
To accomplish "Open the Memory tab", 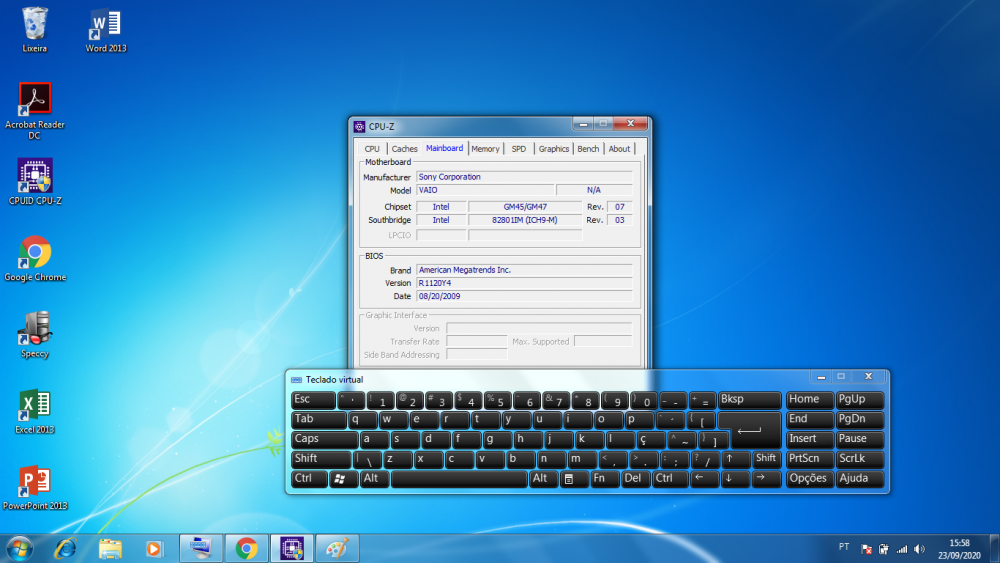I will (485, 149).
